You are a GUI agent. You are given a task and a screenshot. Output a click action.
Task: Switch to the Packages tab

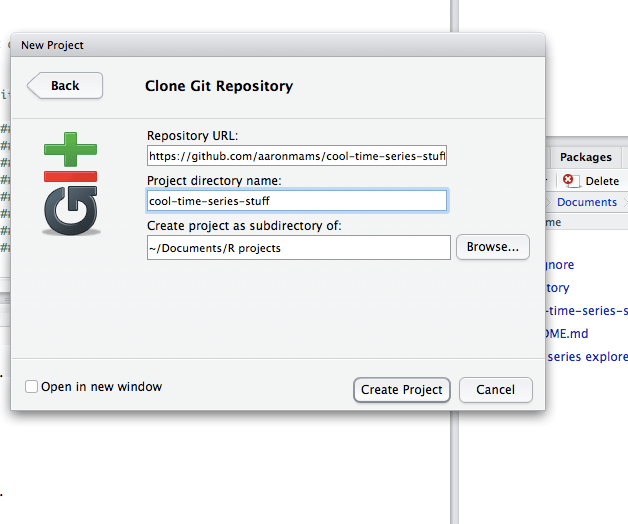point(585,157)
